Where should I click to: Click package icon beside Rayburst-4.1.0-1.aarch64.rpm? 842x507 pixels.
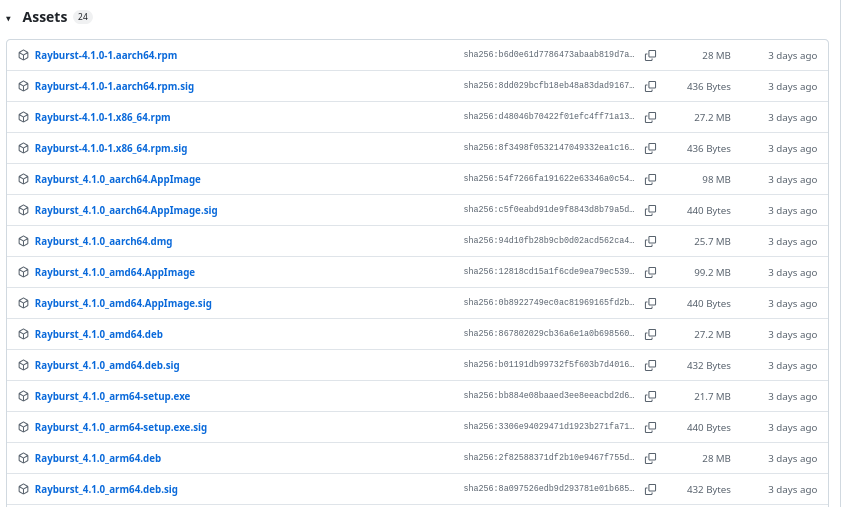(23, 55)
